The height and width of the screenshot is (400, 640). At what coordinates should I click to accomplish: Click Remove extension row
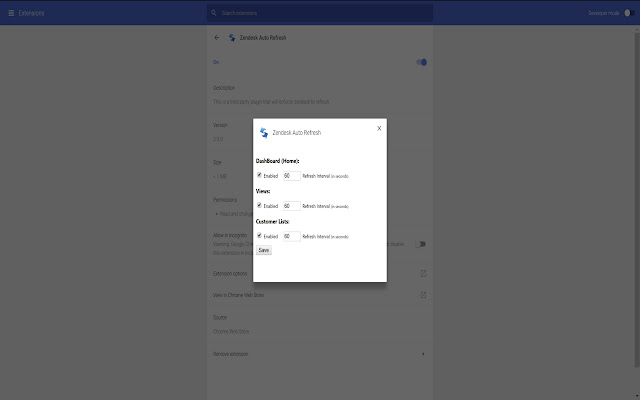[x=320, y=354]
